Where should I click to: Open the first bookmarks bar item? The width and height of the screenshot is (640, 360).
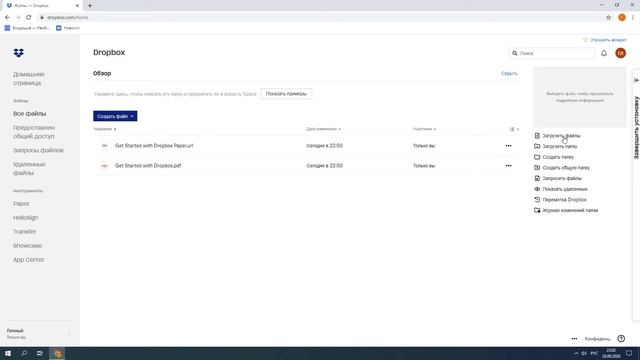tap(27, 28)
